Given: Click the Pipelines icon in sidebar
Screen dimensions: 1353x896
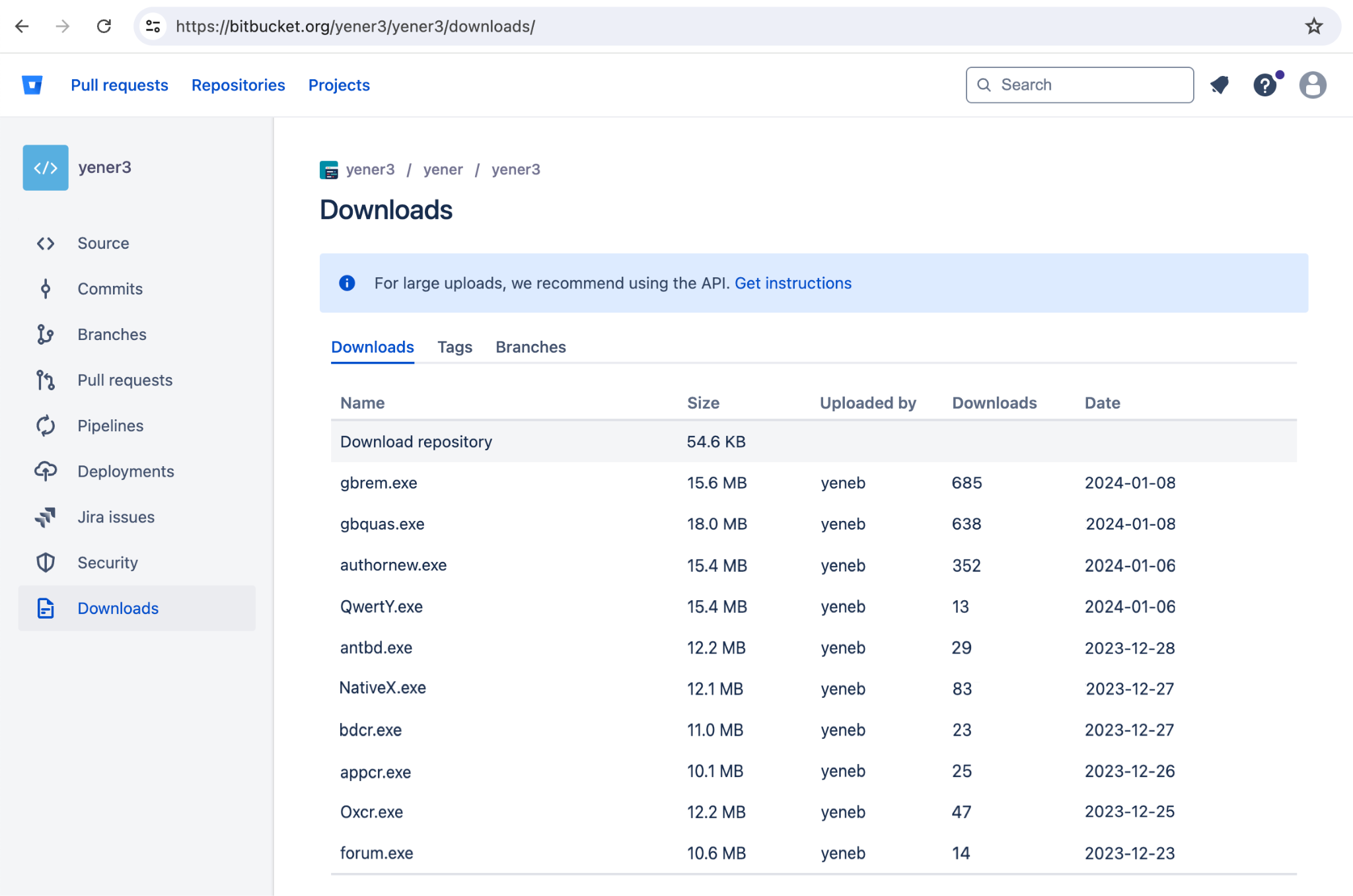Looking at the screenshot, I should [46, 424].
